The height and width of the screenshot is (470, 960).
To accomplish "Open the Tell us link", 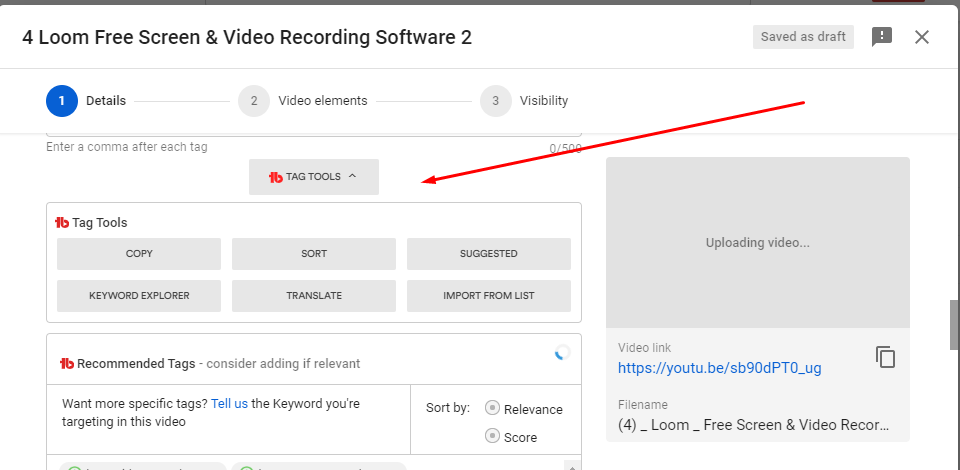I will click(230, 404).
